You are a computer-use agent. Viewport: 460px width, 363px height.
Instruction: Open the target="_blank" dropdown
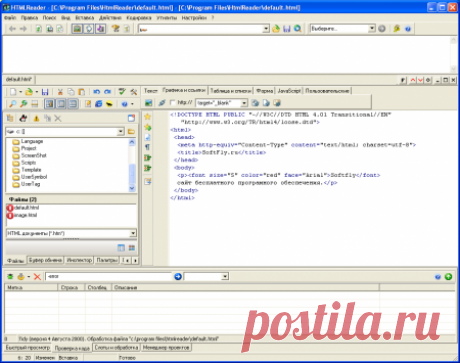pyautogui.click(x=244, y=103)
